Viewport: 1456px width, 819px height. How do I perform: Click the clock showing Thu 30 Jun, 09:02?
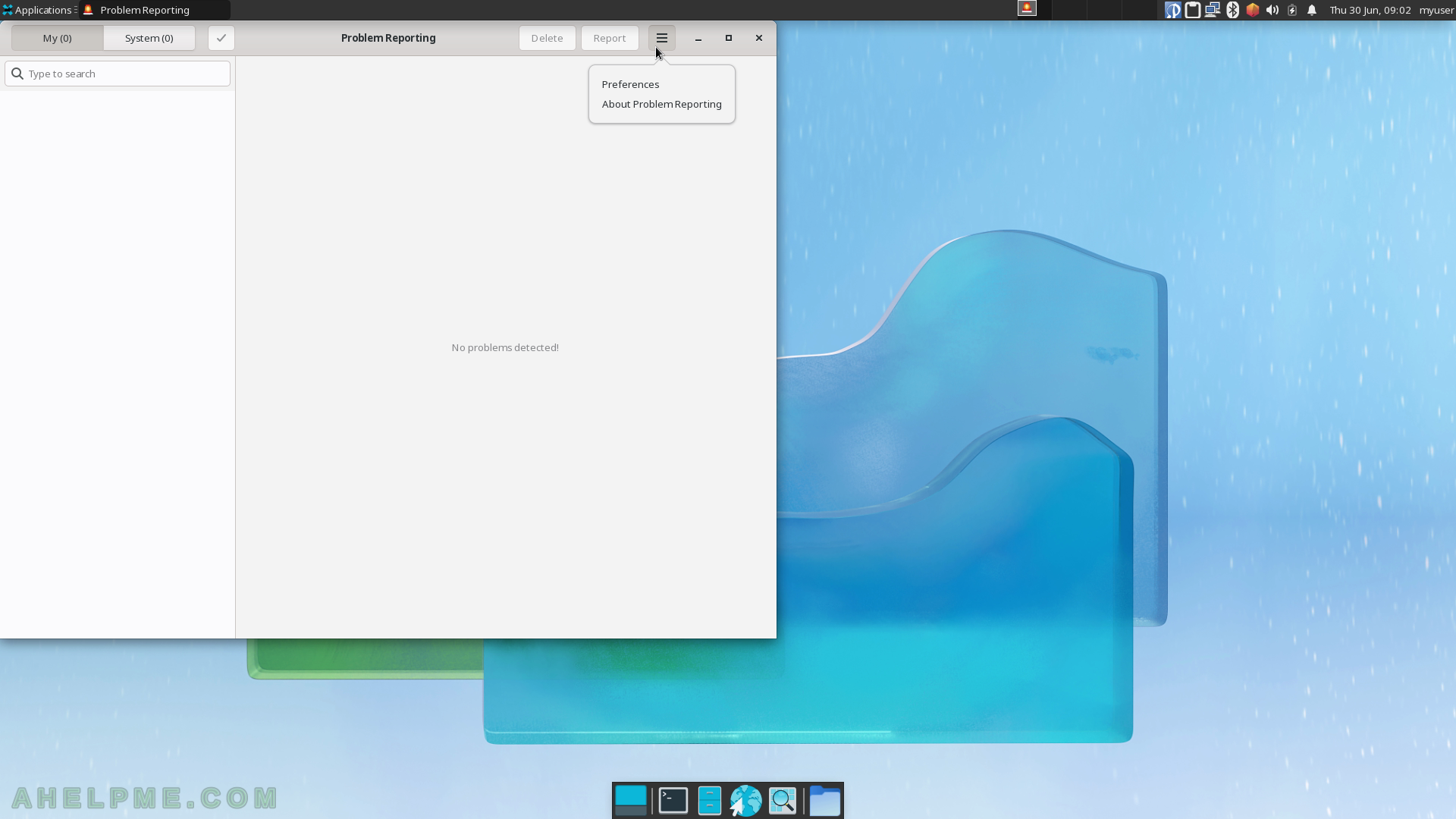(x=1370, y=10)
